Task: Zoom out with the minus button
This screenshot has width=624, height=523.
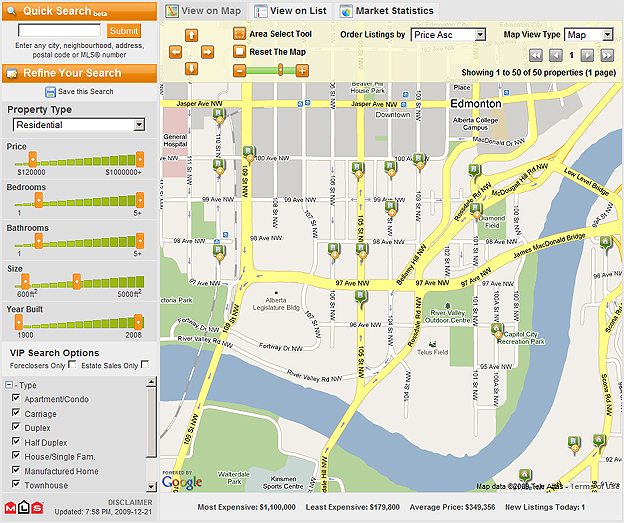Action: [239, 71]
